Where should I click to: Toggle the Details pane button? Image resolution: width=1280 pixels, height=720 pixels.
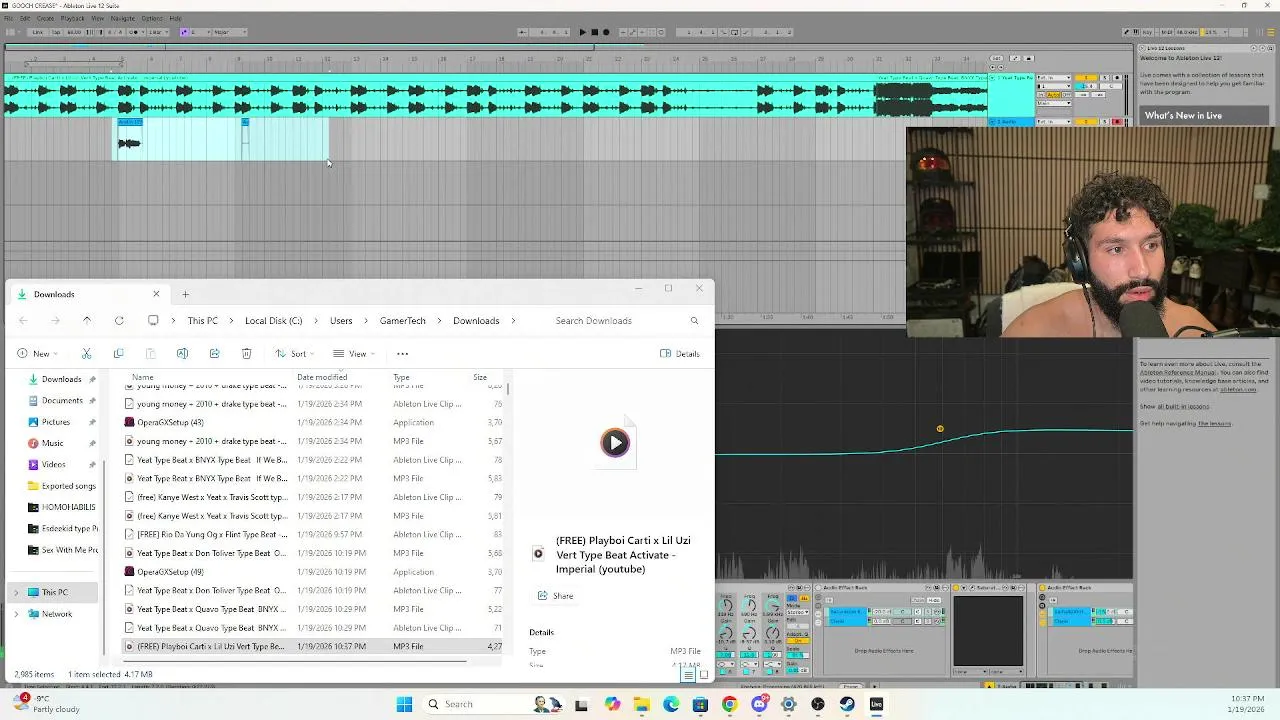tap(680, 354)
